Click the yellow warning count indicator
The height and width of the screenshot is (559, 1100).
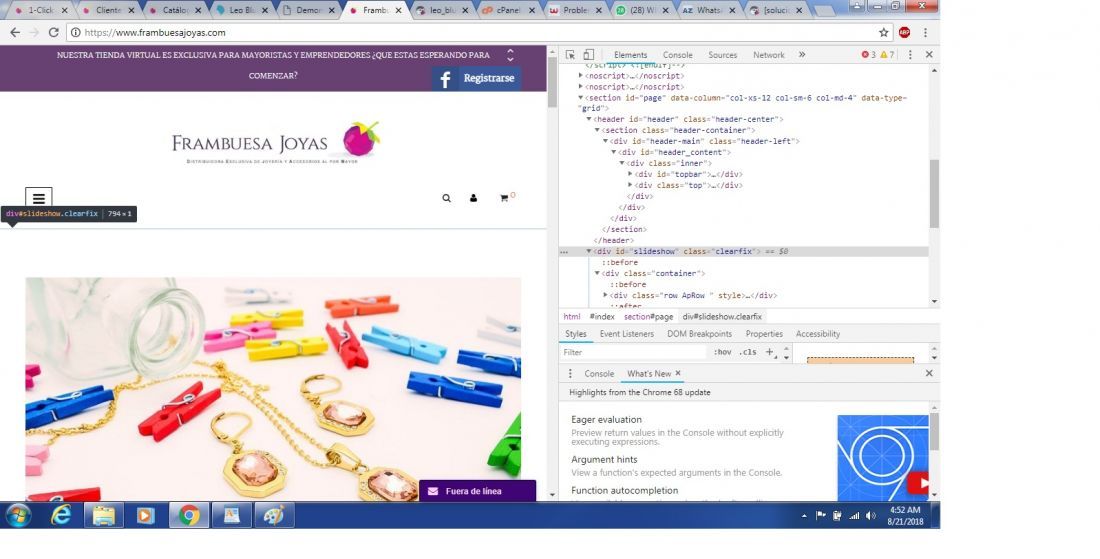(x=887, y=55)
